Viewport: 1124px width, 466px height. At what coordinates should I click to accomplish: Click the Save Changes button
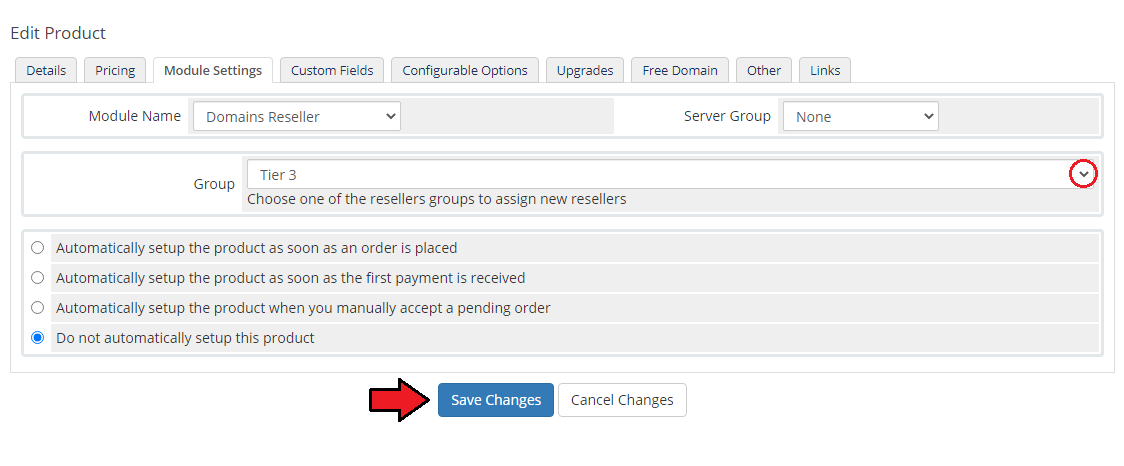tap(495, 400)
